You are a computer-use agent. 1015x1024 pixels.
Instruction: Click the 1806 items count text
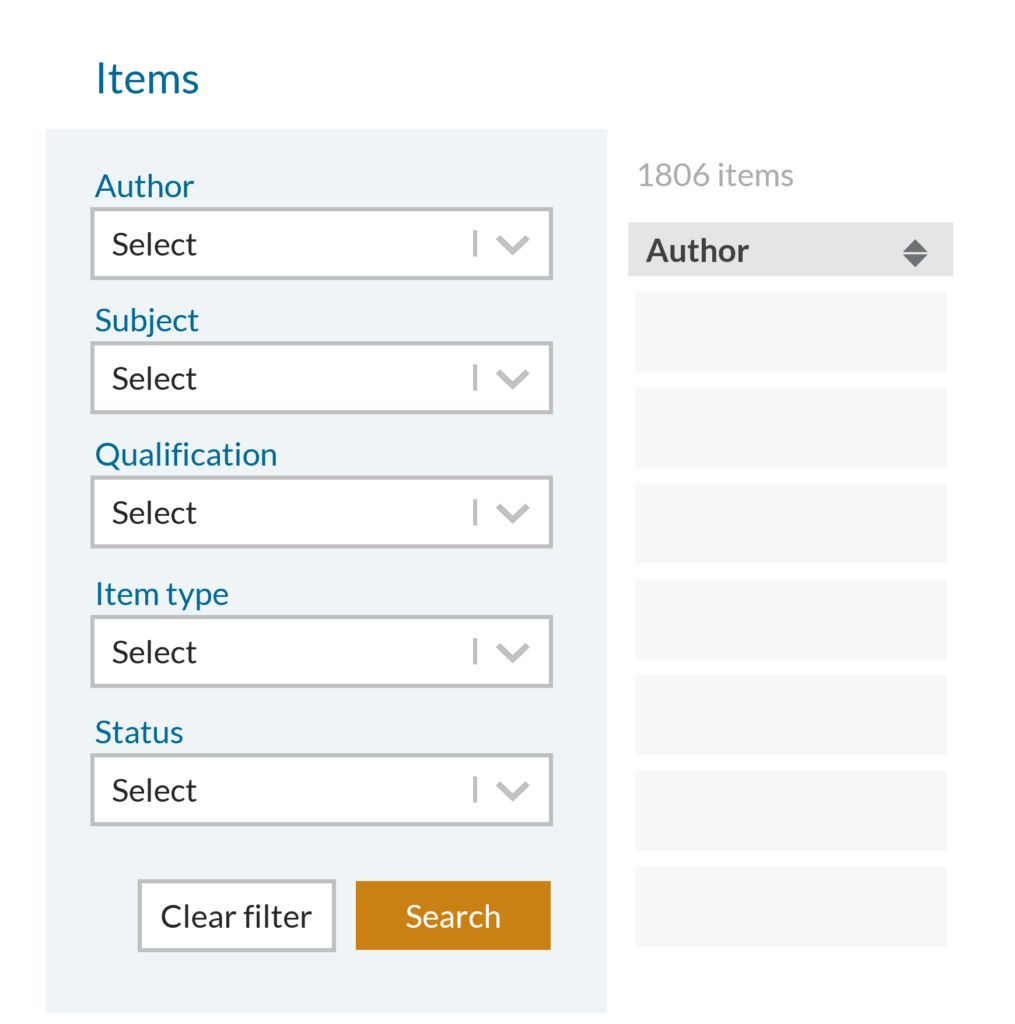pyautogui.click(x=715, y=174)
